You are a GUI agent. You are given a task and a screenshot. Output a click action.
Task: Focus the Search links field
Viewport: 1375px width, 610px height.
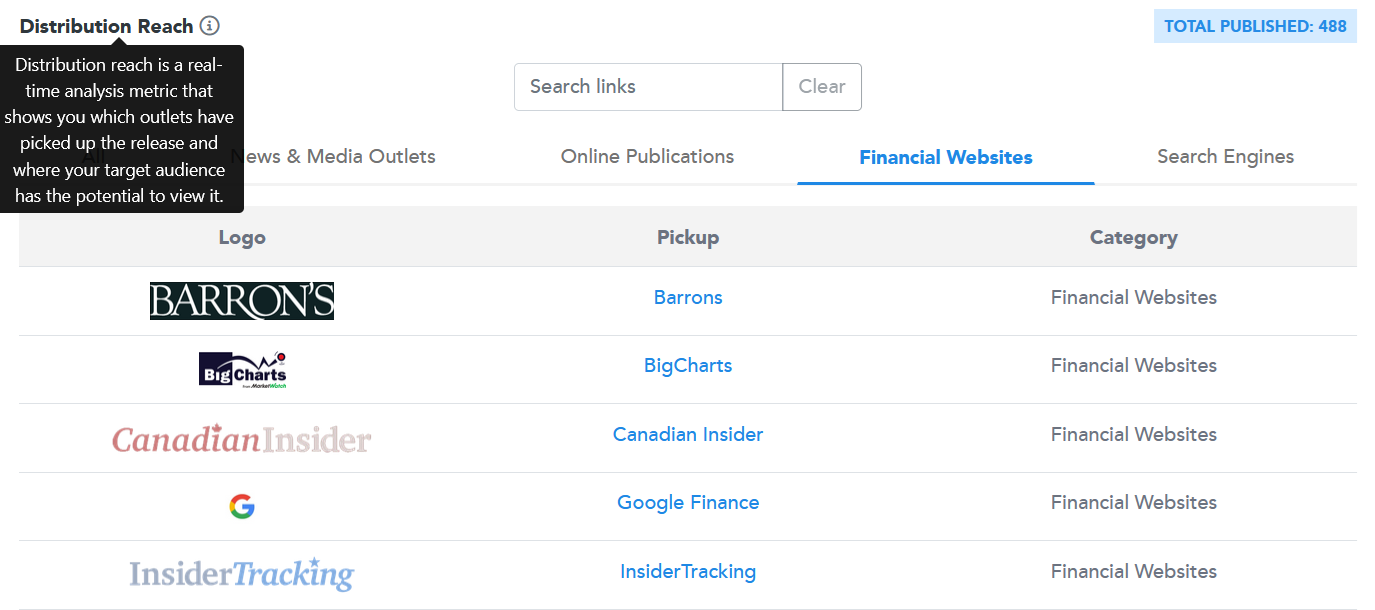tap(648, 87)
